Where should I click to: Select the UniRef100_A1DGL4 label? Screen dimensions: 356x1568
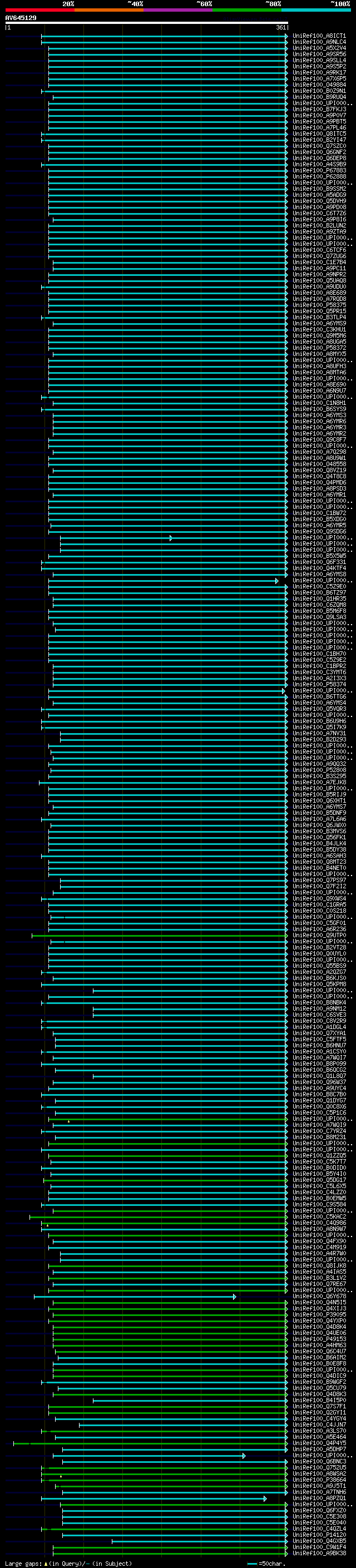click(319, 1027)
